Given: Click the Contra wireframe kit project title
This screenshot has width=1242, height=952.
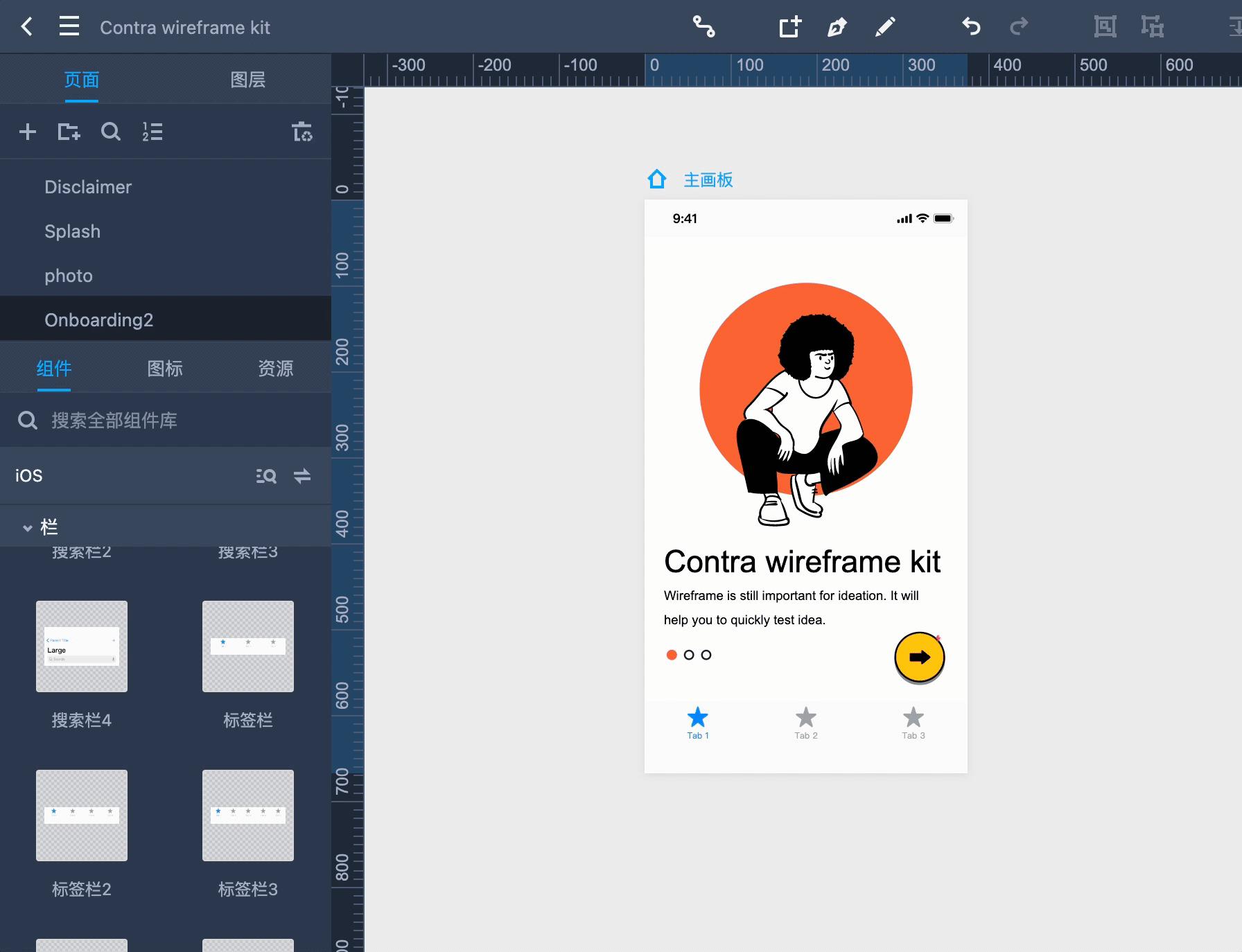Looking at the screenshot, I should click(x=185, y=28).
